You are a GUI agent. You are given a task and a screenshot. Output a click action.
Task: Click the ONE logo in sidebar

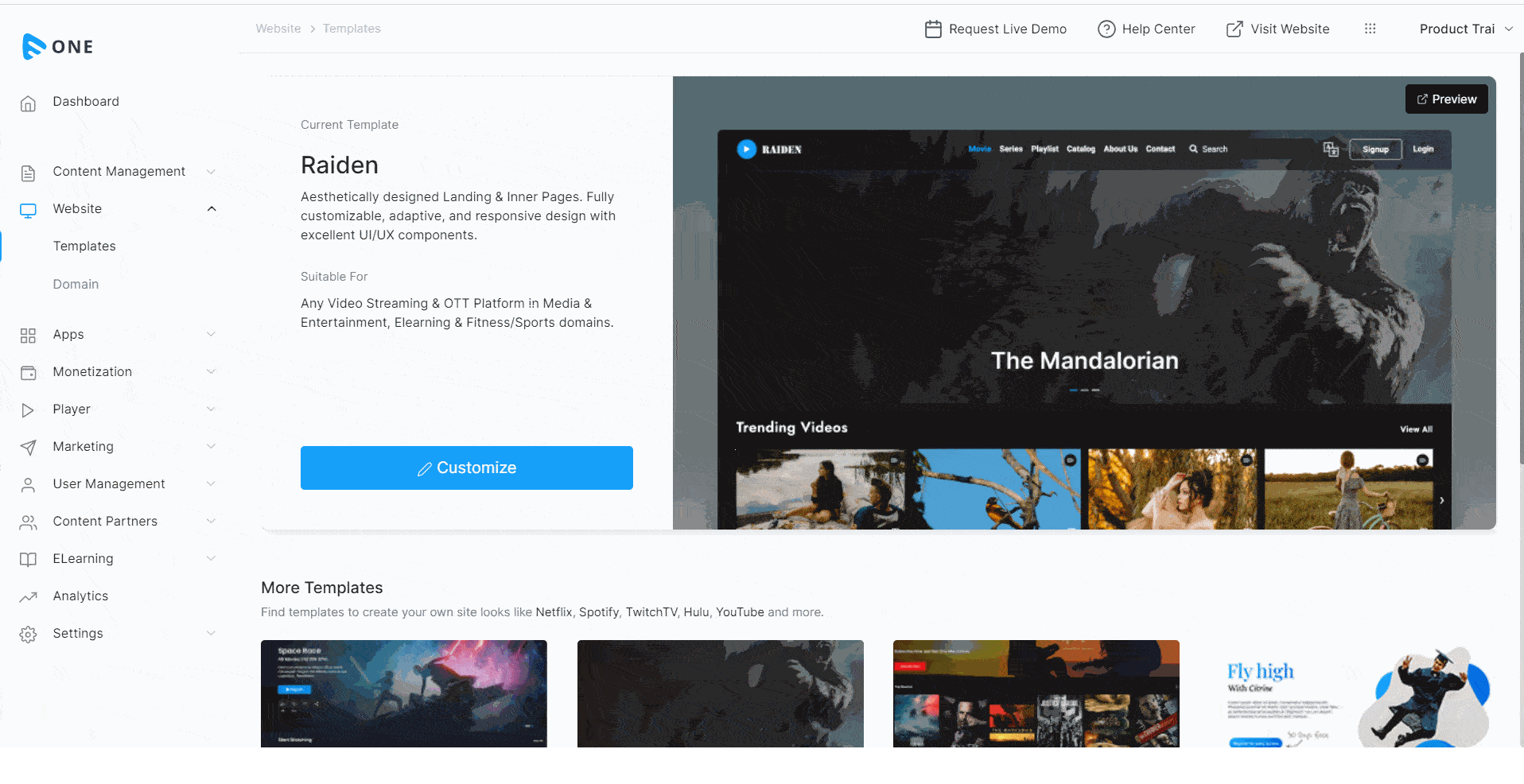coord(57,47)
